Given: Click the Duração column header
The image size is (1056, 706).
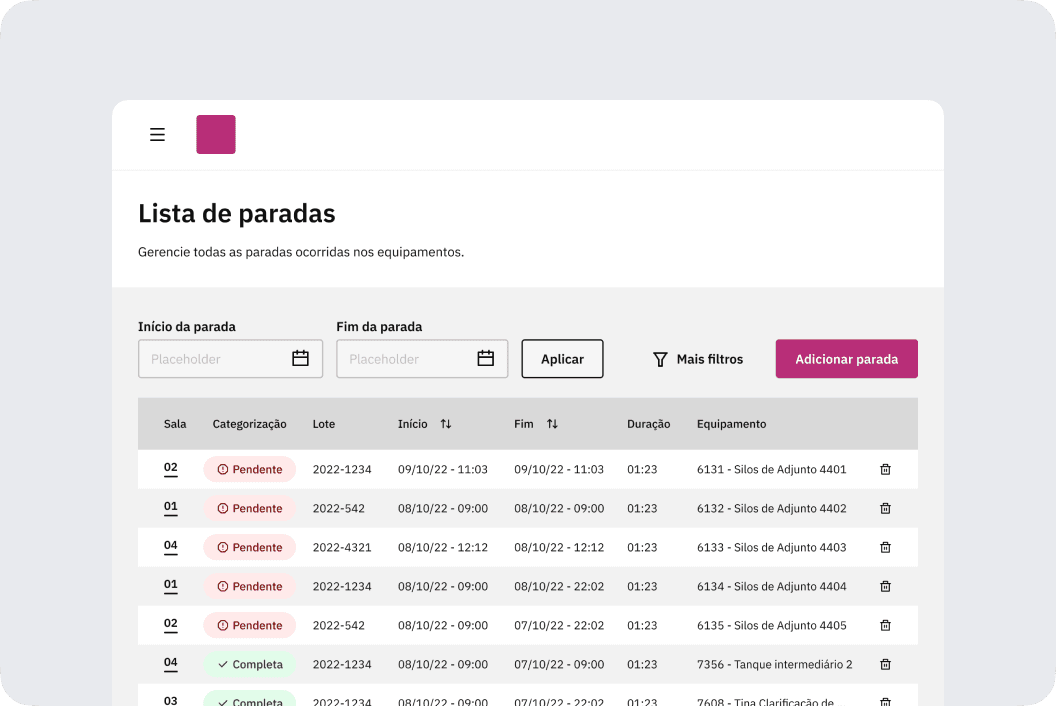Looking at the screenshot, I should (649, 424).
